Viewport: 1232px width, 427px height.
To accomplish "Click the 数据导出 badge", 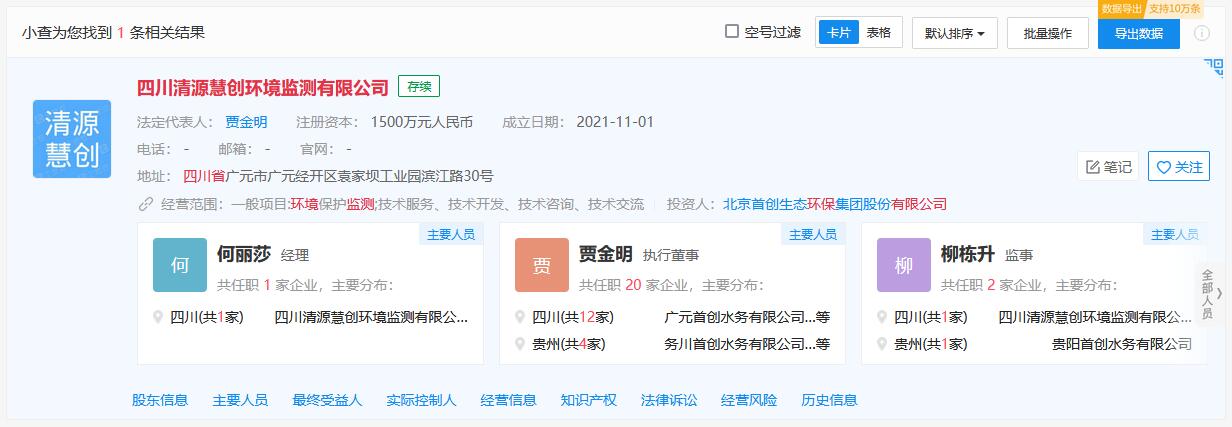I will click(x=1121, y=8).
